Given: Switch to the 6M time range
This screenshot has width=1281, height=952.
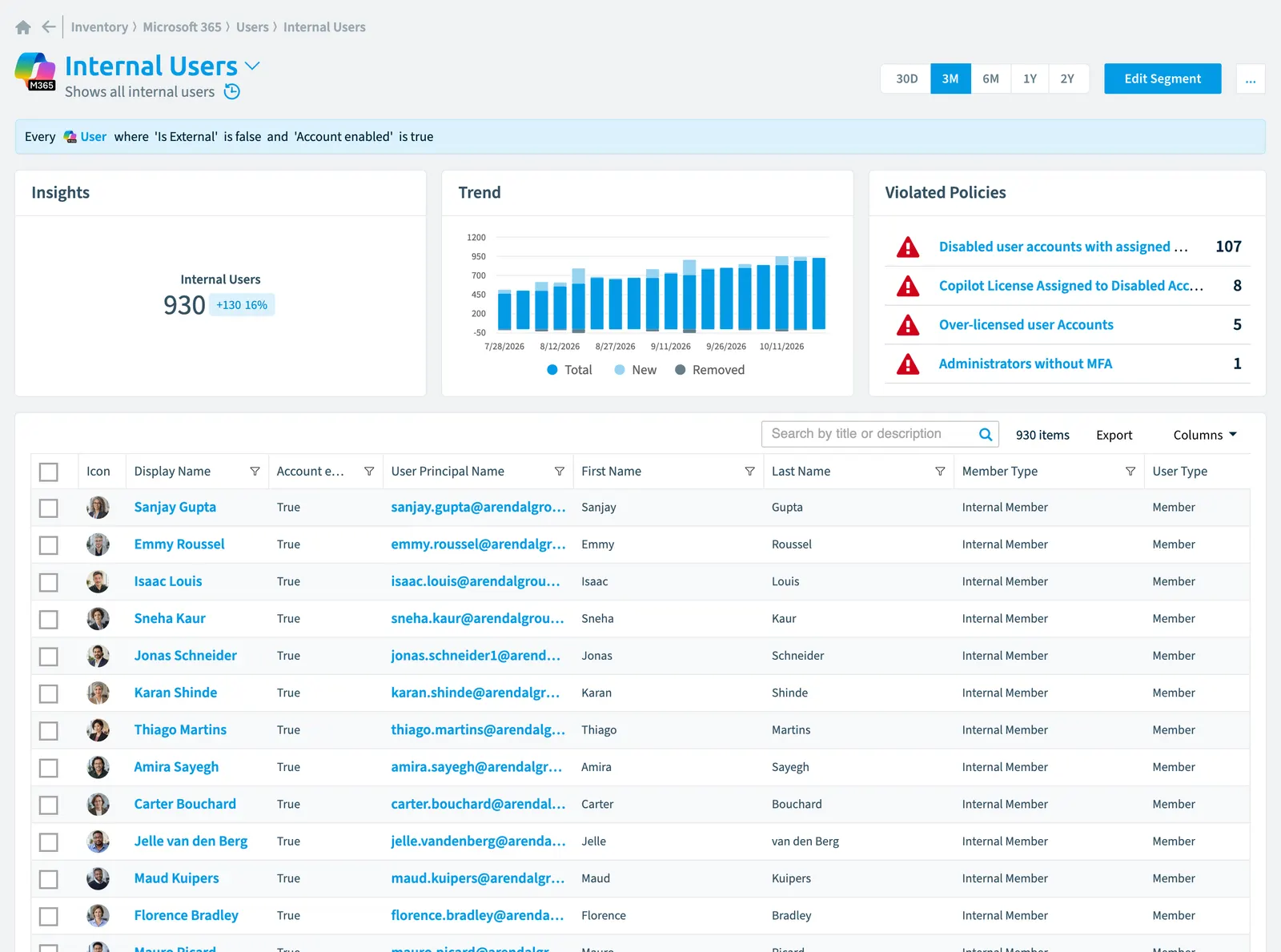Looking at the screenshot, I should pyautogui.click(x=990, y=78).
